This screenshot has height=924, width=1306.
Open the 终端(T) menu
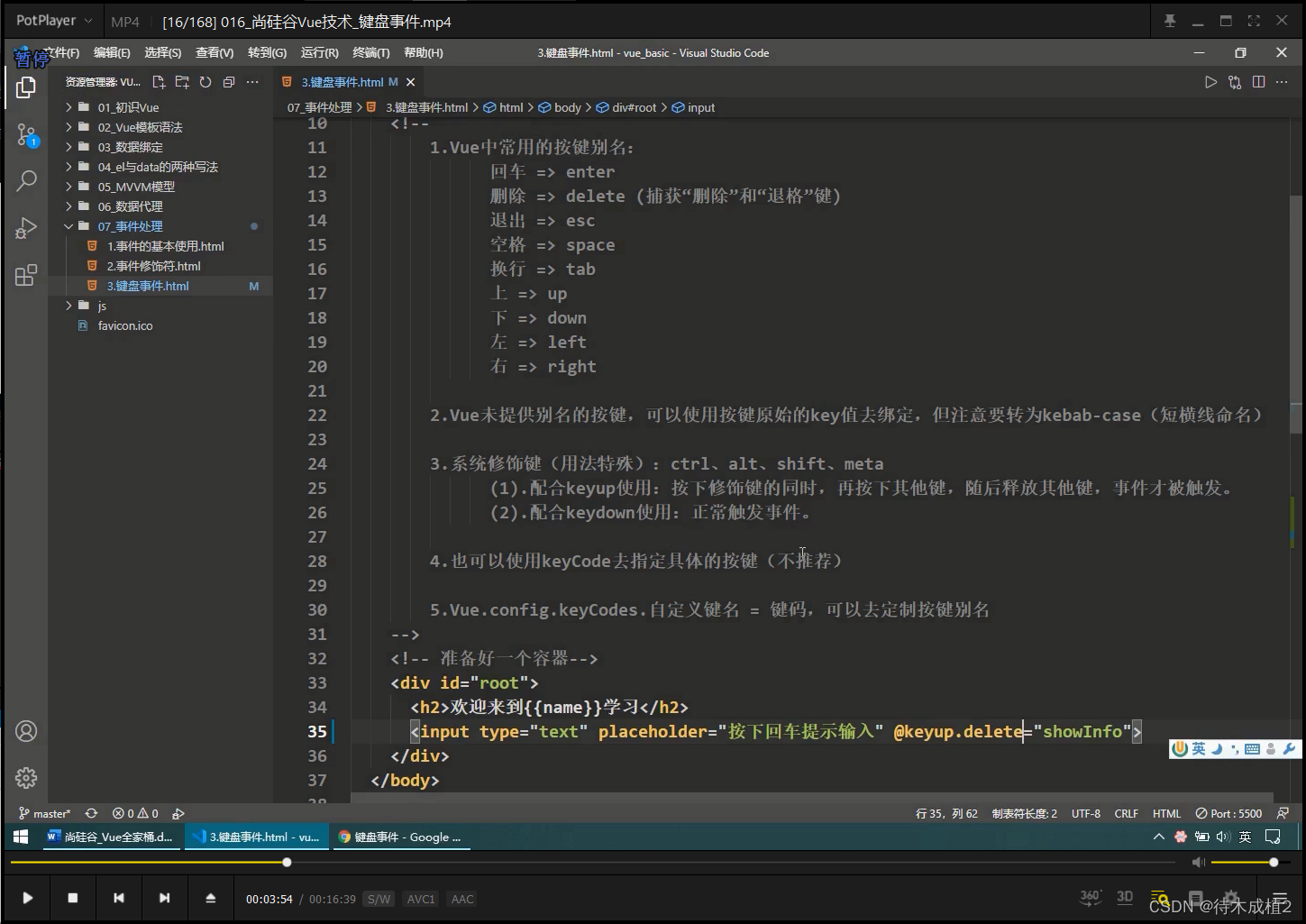point(371,53)
